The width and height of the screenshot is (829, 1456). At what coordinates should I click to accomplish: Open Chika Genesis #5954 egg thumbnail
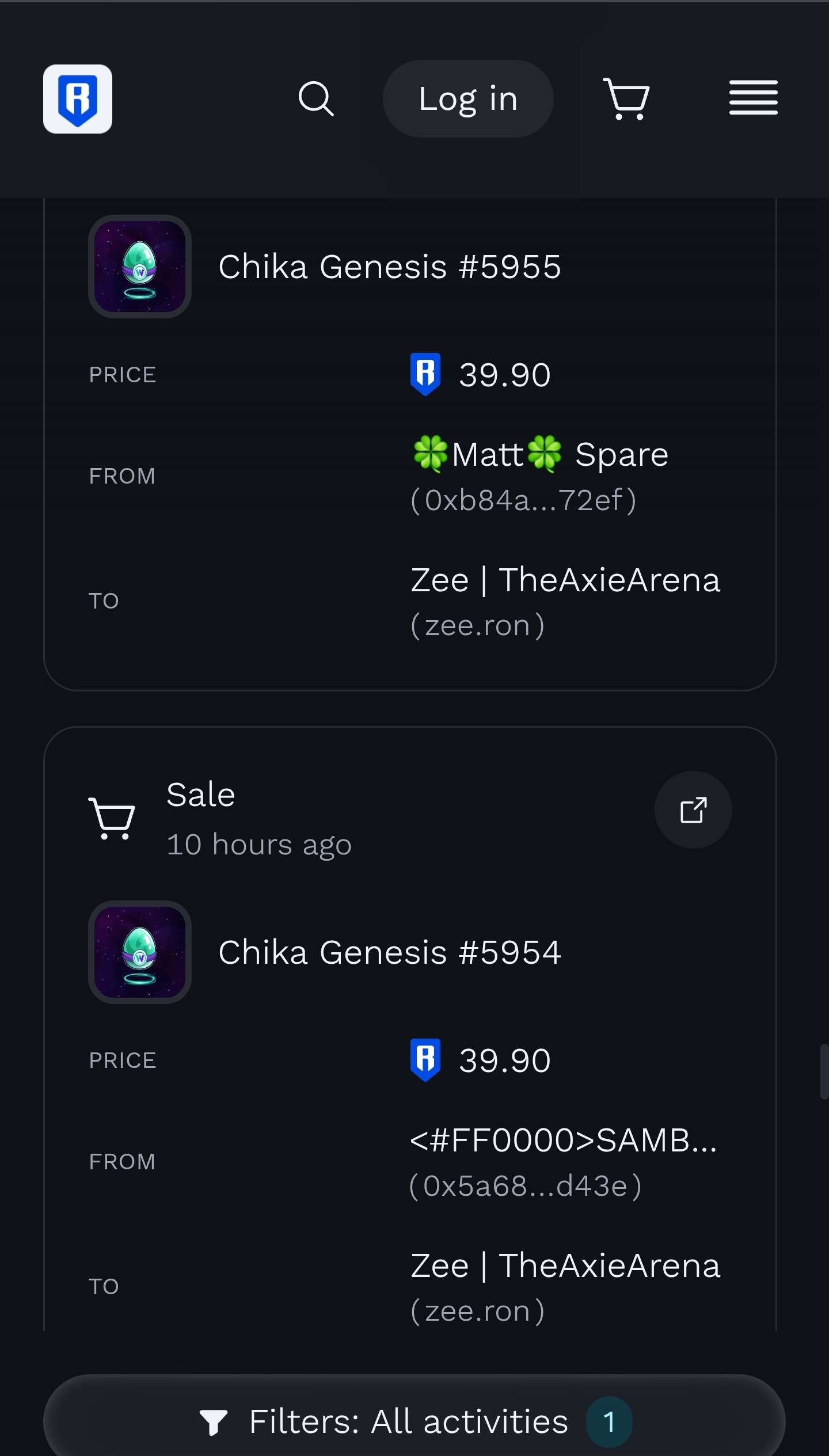coord(140,952)
